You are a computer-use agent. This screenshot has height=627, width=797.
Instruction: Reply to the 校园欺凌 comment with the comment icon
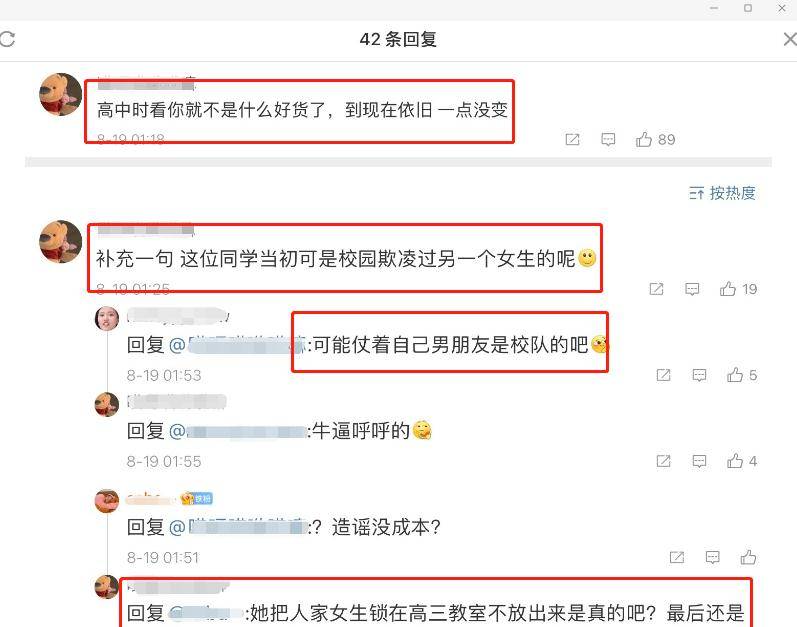(x=692, y=289)
